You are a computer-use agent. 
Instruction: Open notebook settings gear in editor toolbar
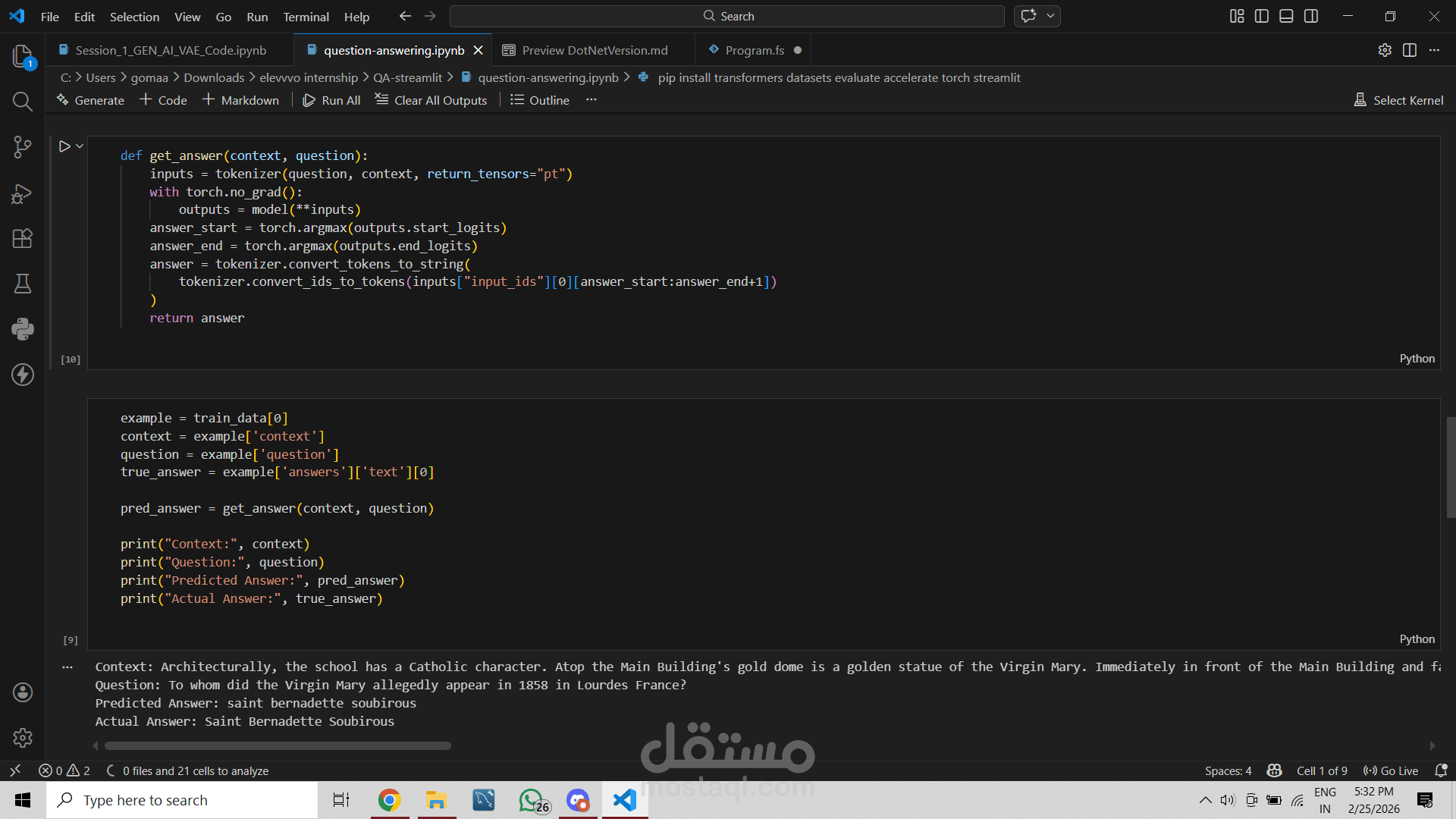pyautogui.click(x=1385, y=50)
